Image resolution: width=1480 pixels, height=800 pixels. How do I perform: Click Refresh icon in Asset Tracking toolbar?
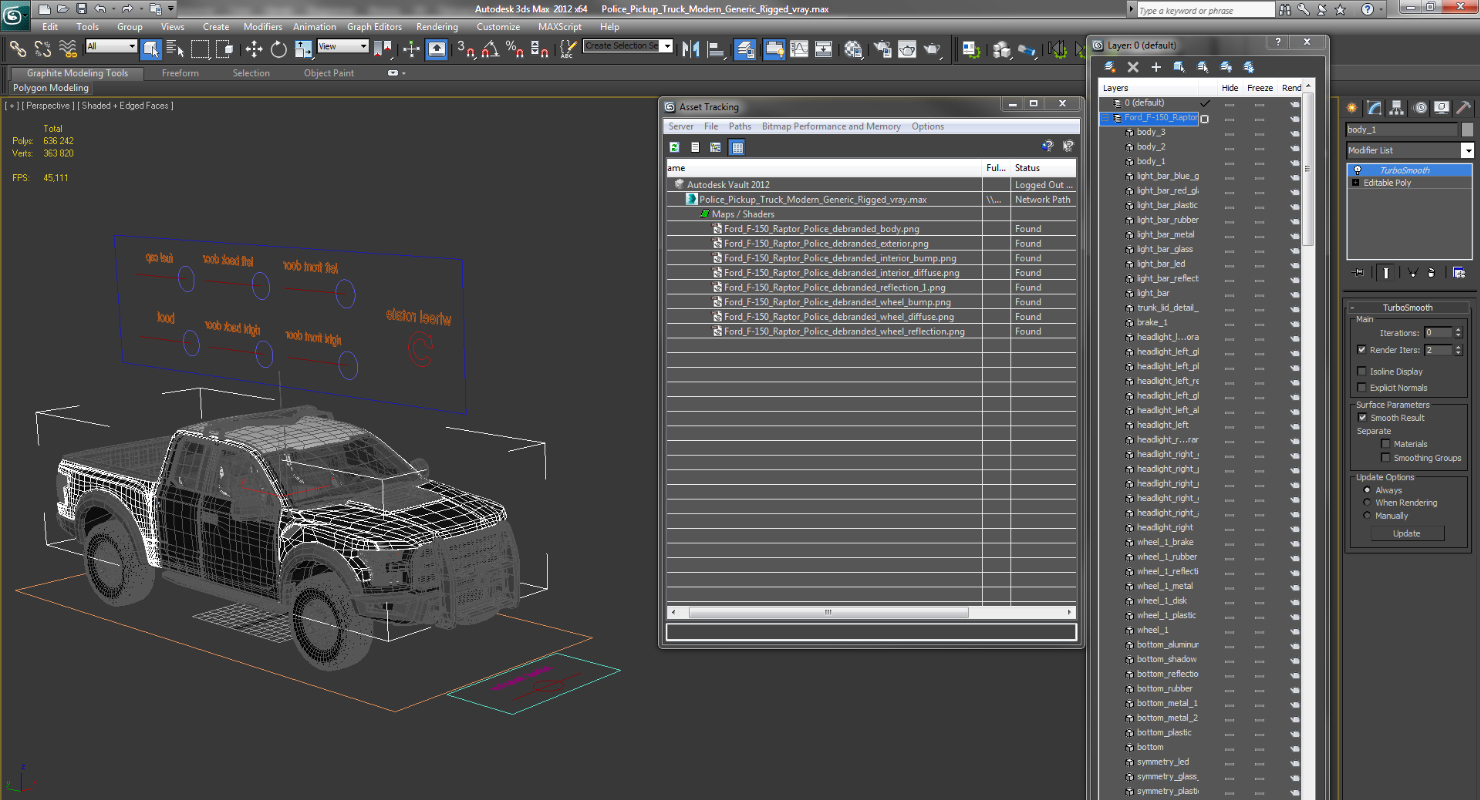coord(675,147)
